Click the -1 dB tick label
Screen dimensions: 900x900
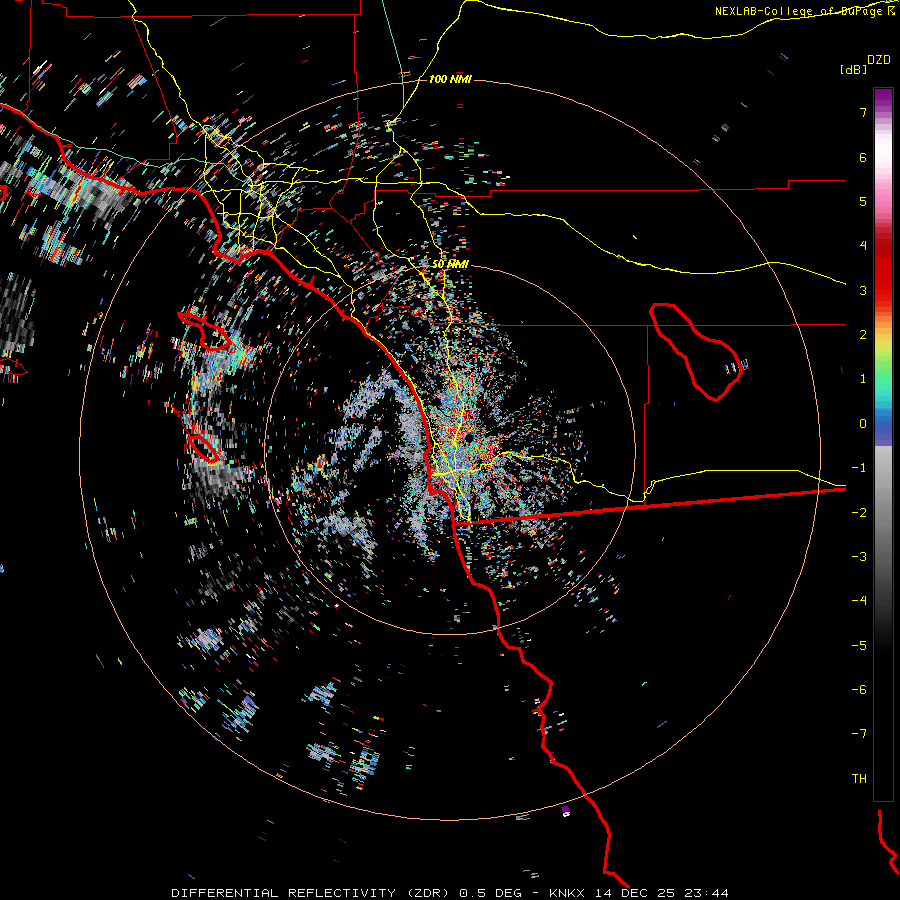(859, 468)
